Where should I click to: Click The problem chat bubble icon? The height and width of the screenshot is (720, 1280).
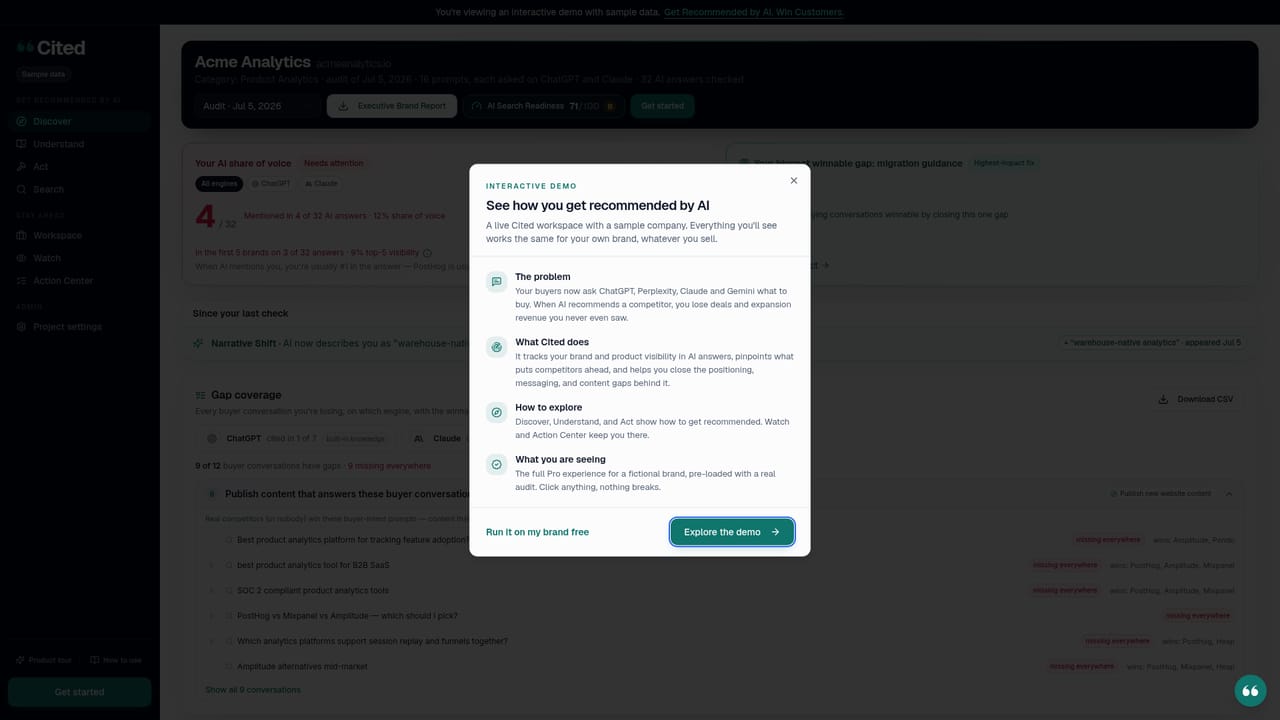pos(496,282)
